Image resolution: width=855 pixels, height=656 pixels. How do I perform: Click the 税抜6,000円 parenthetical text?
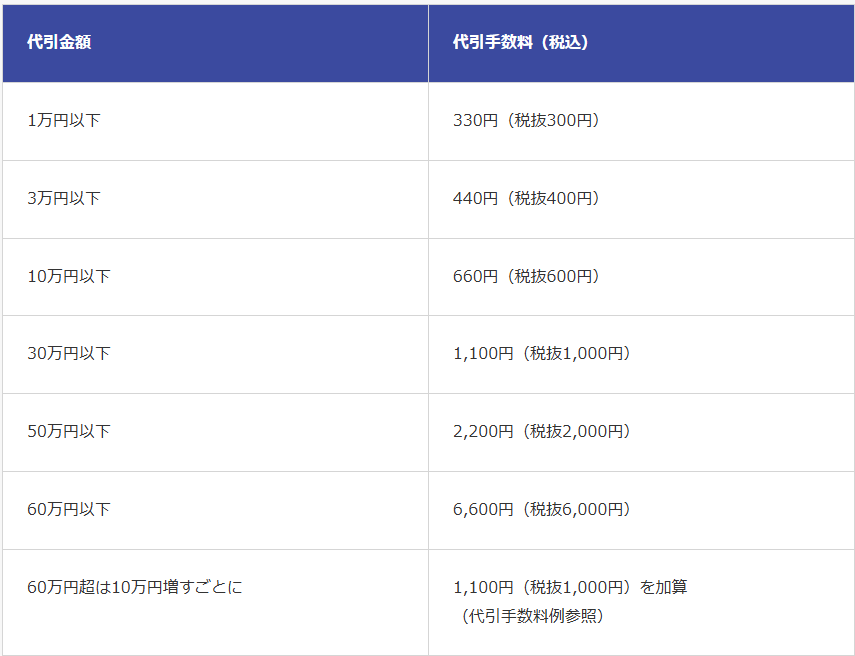(576, 509)
